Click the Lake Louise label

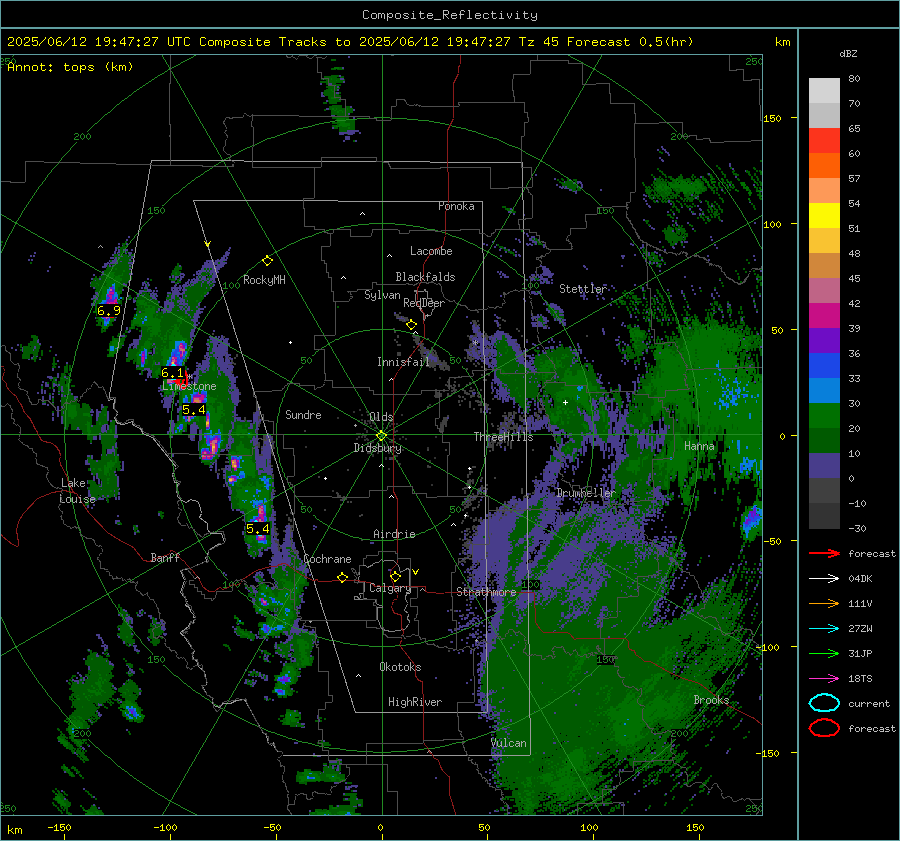tap(77, 491)
